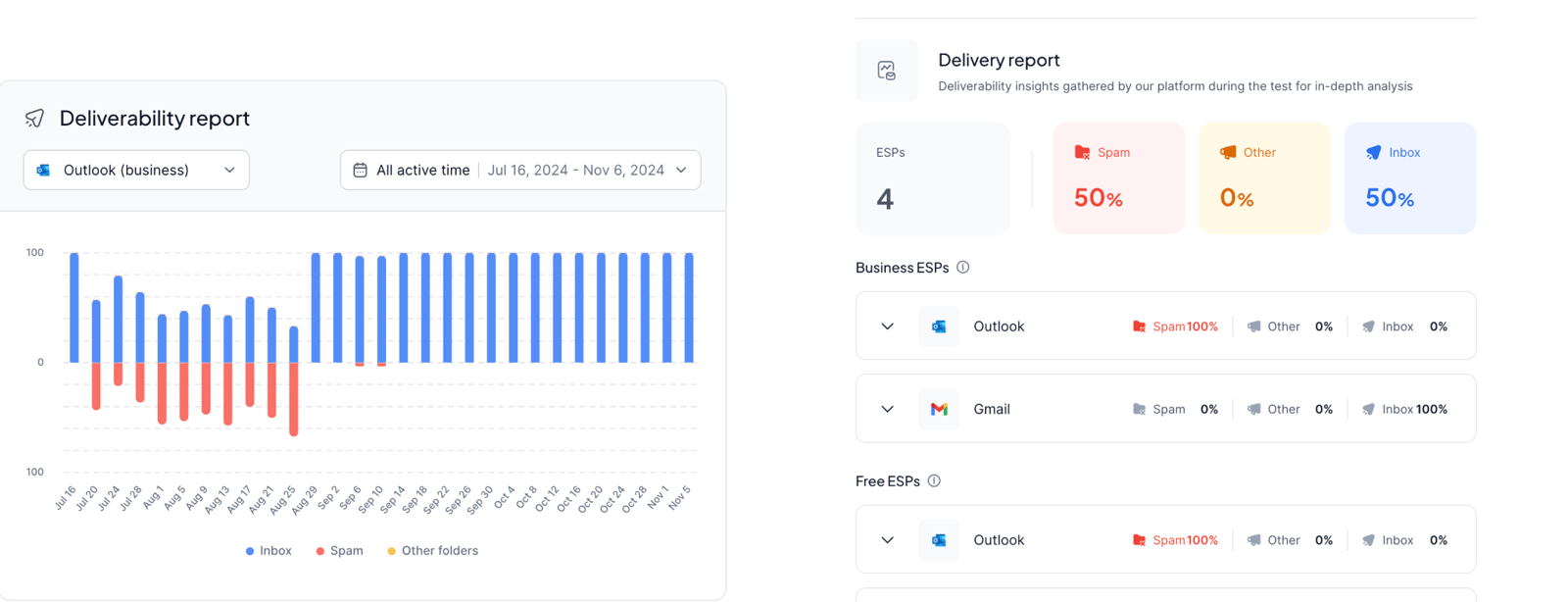Toggle the Other folders legend series
The height and width of the screenshot is (602, 1568).
(432, 551)
